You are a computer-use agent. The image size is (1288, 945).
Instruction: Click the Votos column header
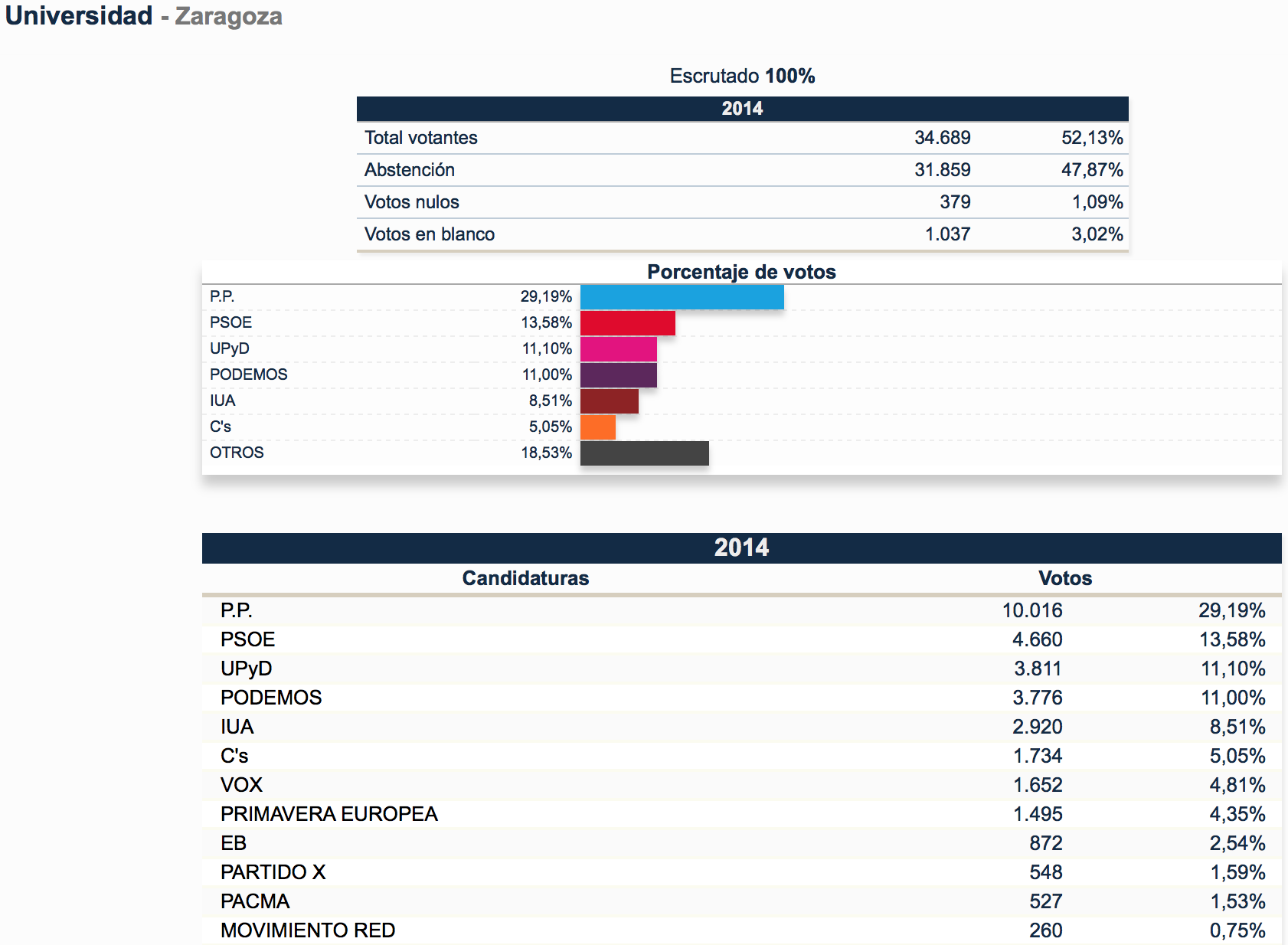point(1065,578)
